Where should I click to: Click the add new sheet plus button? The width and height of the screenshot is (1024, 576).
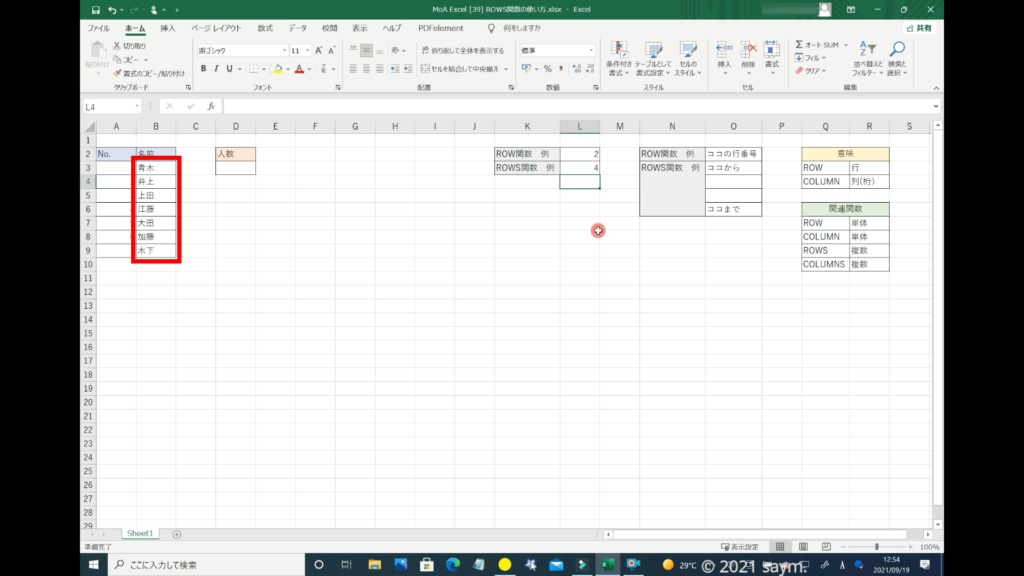pos(177,534)
